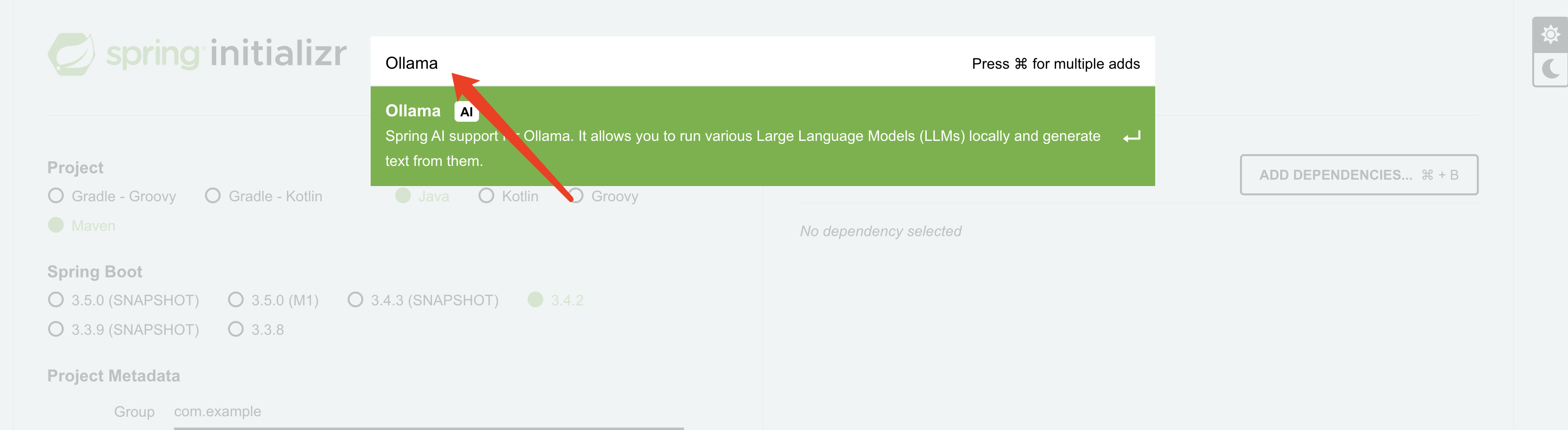
Task: Select Spring Boot 3.4.3 (SNAPSHOT)
Action: pyautogui.click(x=423, y=299)
